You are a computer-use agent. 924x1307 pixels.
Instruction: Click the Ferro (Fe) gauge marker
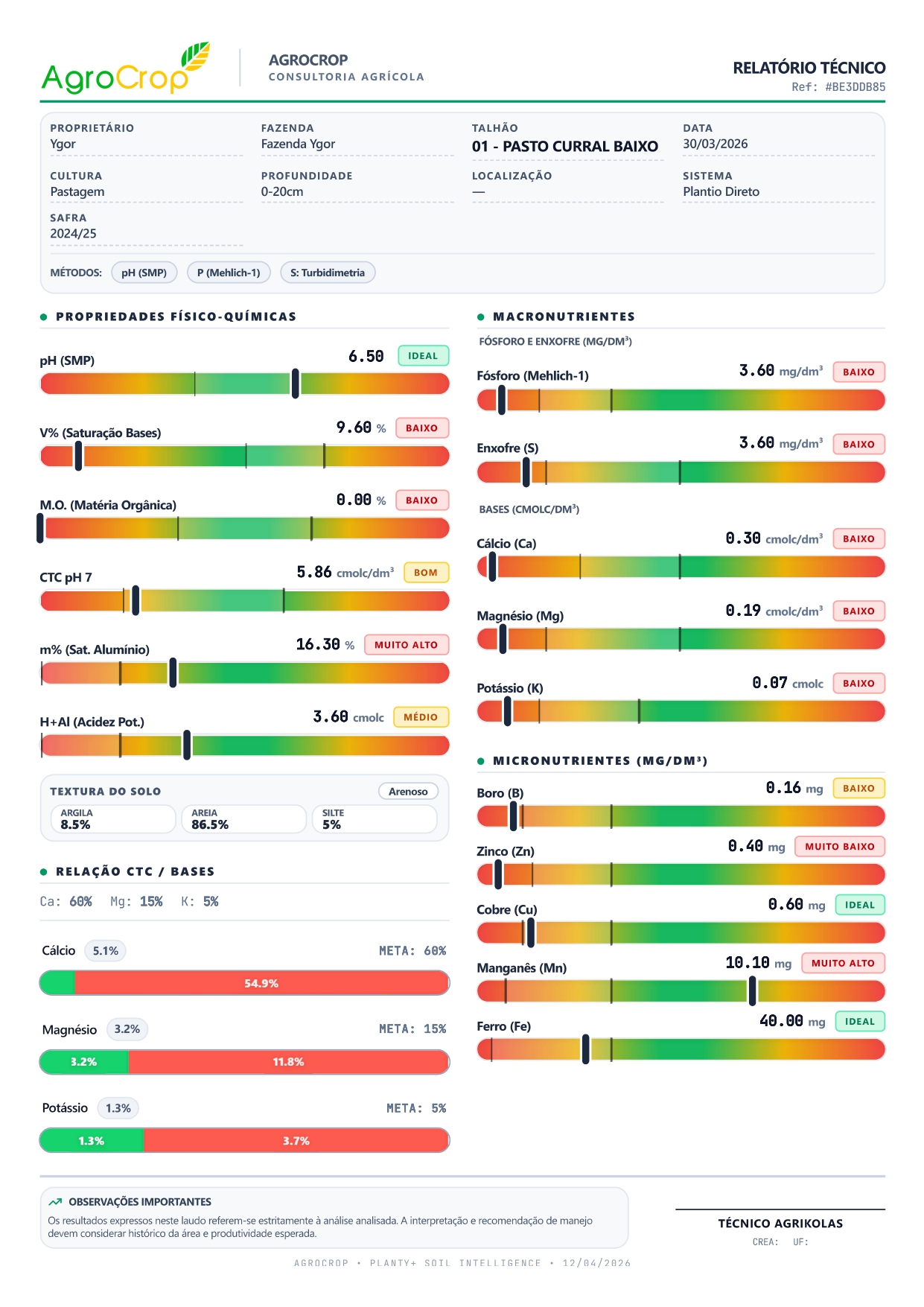(x=586, y=1049)
